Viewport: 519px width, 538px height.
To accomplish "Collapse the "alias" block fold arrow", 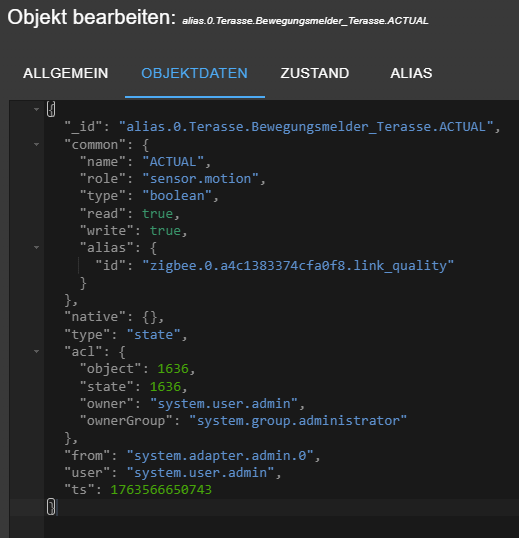I will [36, 247].
